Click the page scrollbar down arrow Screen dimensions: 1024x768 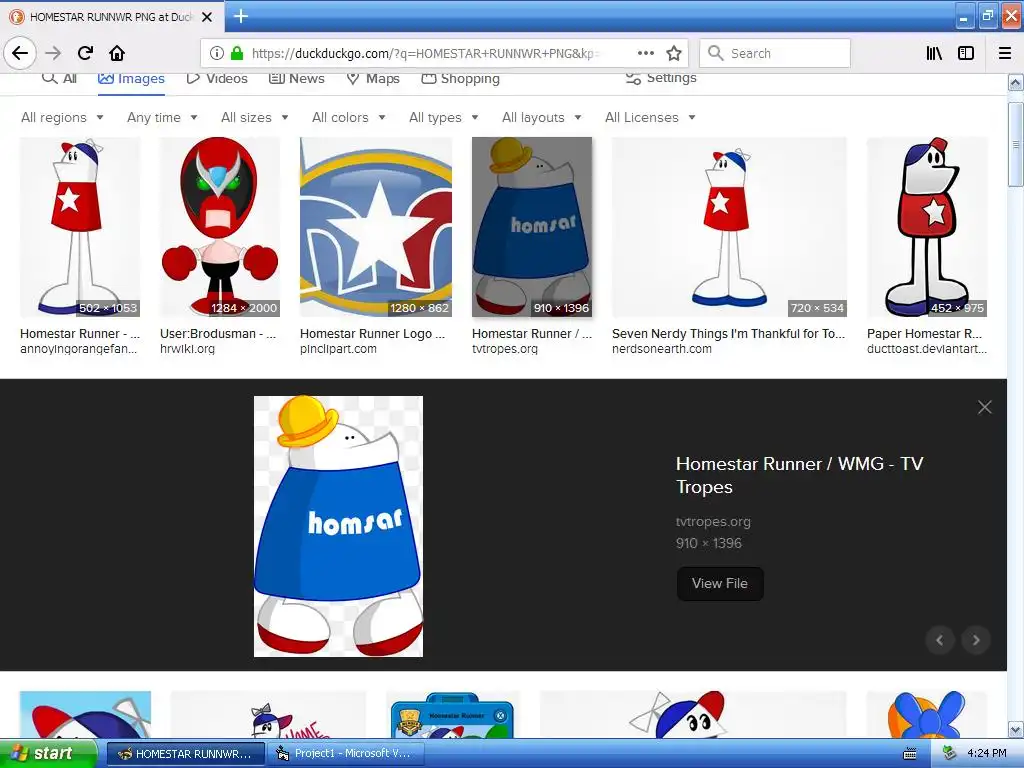coord(1016,729)
